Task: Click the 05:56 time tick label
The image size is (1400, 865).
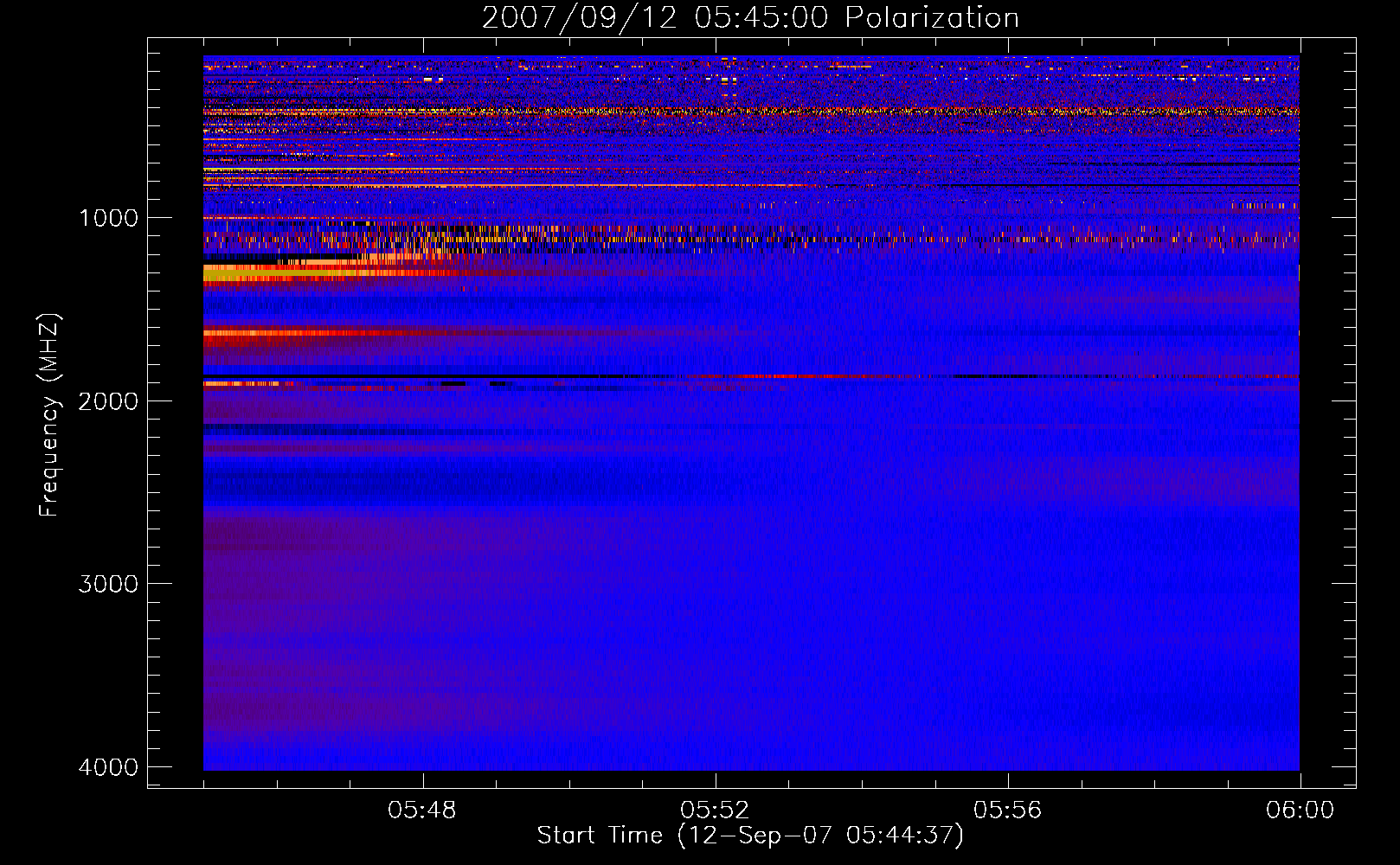Action: (x=1007, y=811)
